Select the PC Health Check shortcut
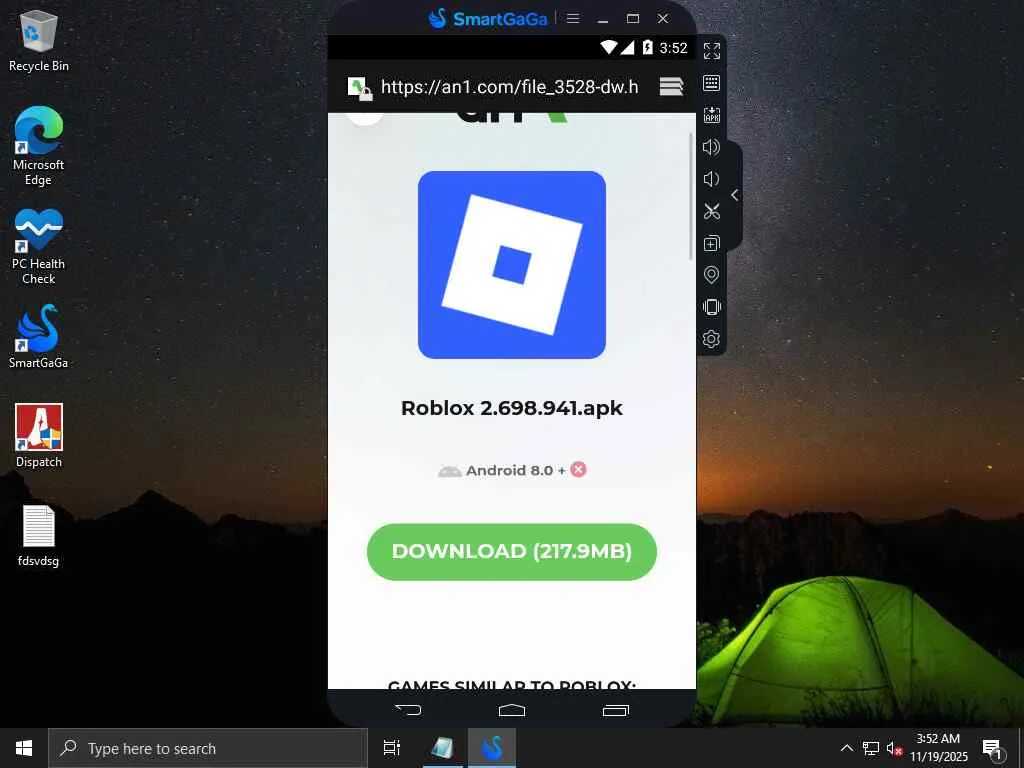The height and width of the screenshot is (768, 1024). click(39, 247)
